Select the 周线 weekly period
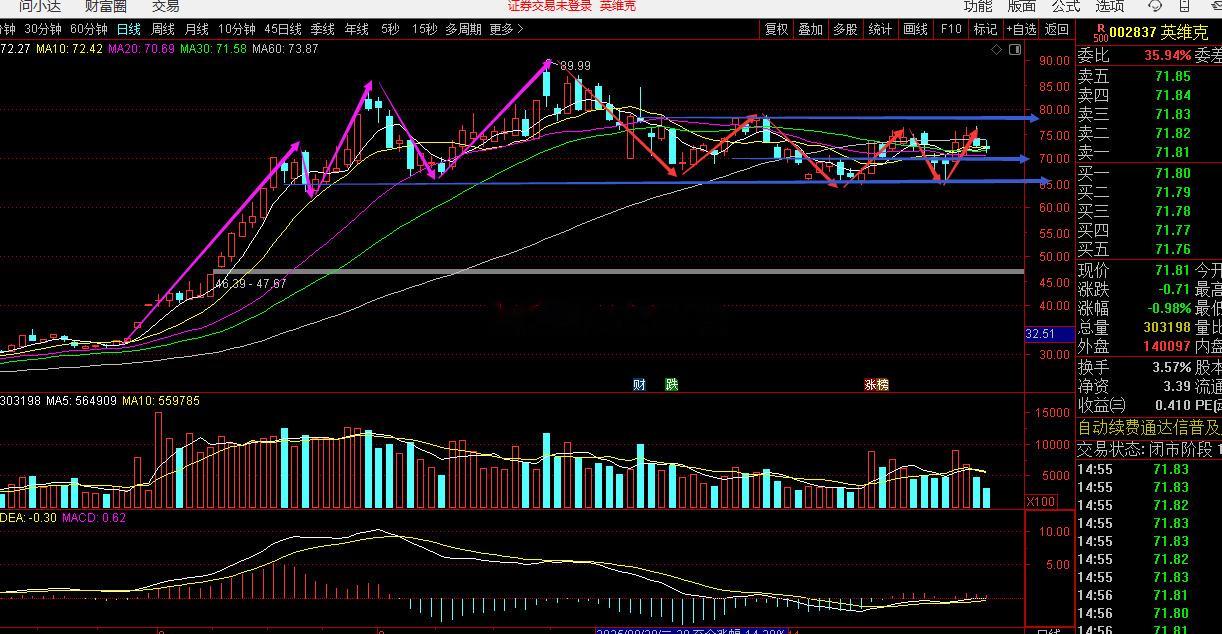The height and width of the screenshot is (634, 1222). coord(163,30)
